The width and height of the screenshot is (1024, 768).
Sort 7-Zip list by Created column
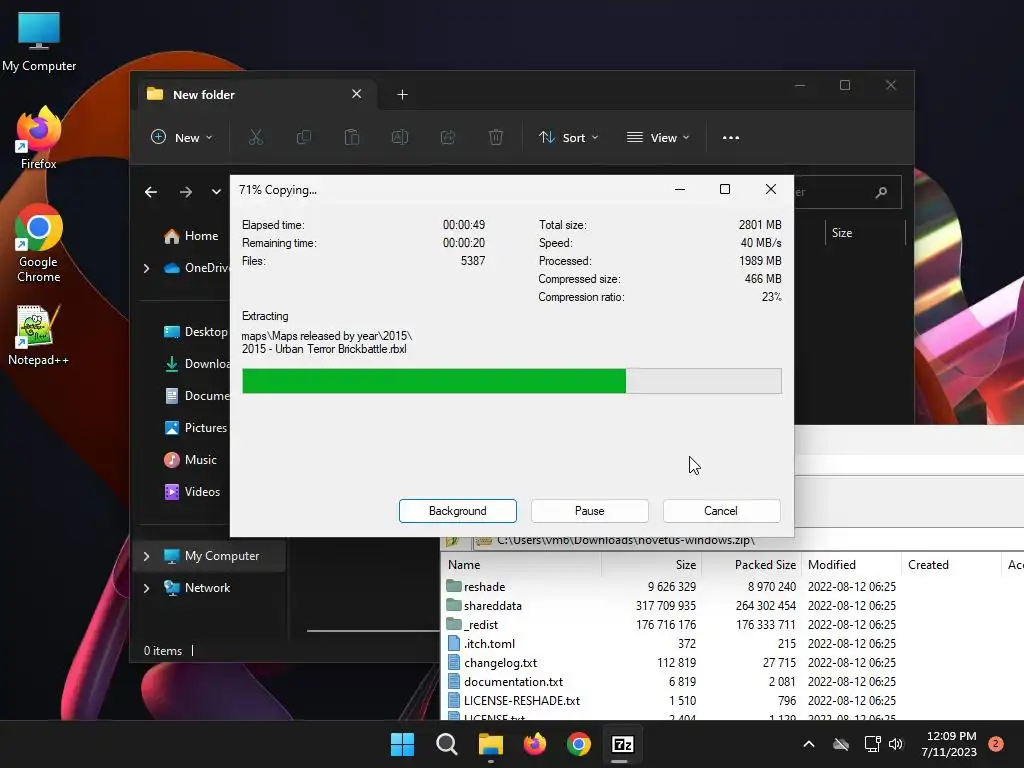pyautogui.click(x=950, y=565)
